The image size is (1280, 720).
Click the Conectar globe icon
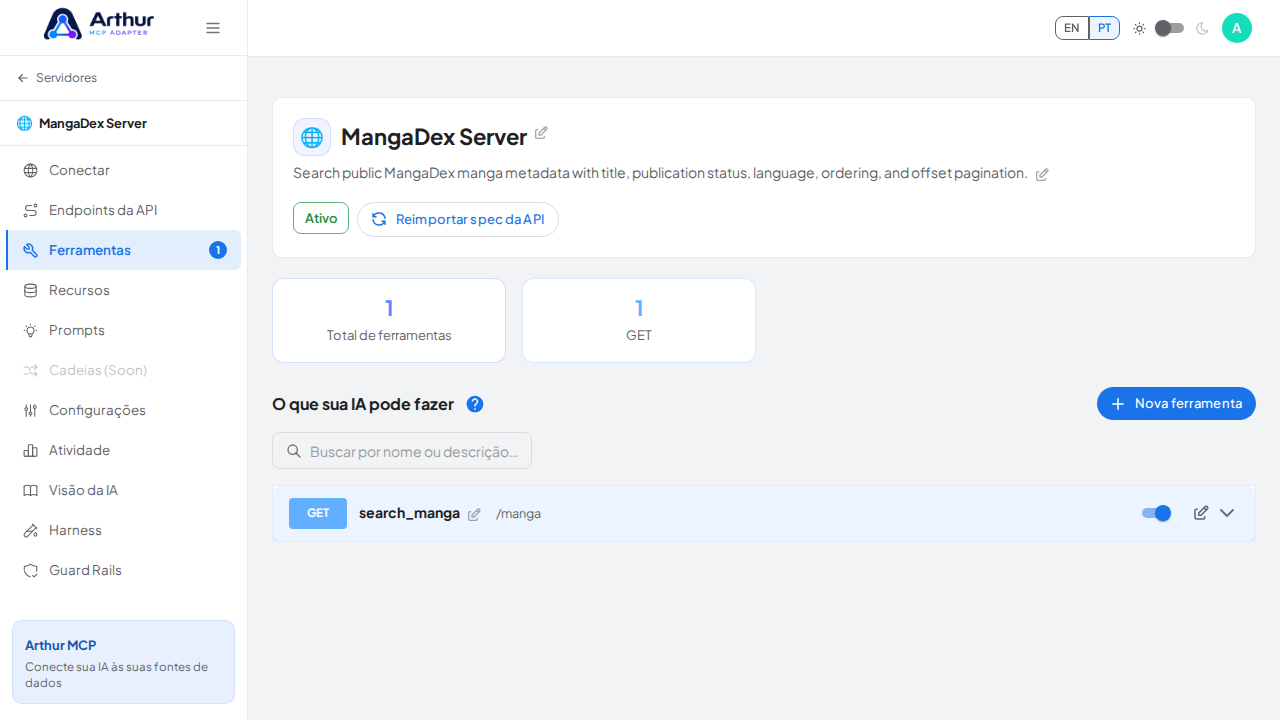pyautogui.click(x=31, y=170)
